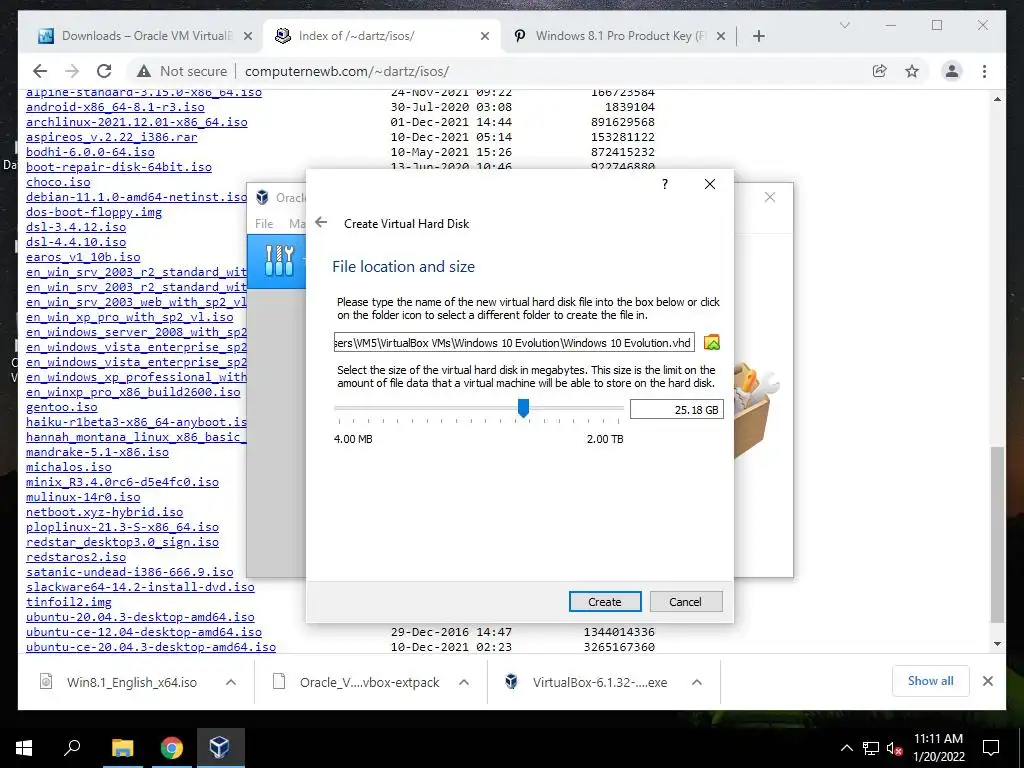Expand options for Win8.1_English_x64.iso download
Screen dimensions: 1024x768
coord(231,682)
